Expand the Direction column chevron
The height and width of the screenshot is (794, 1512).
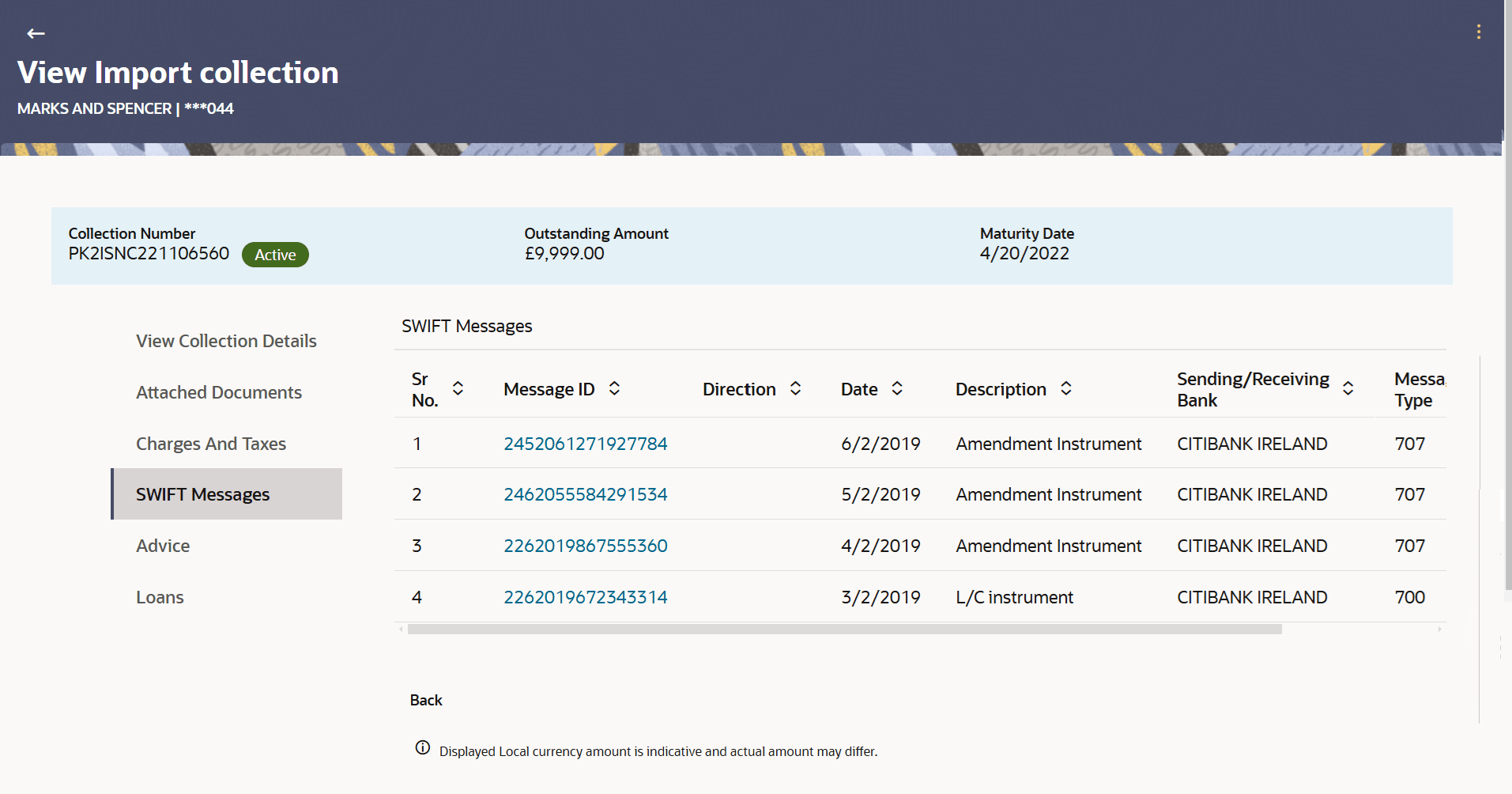pos(797,388)
